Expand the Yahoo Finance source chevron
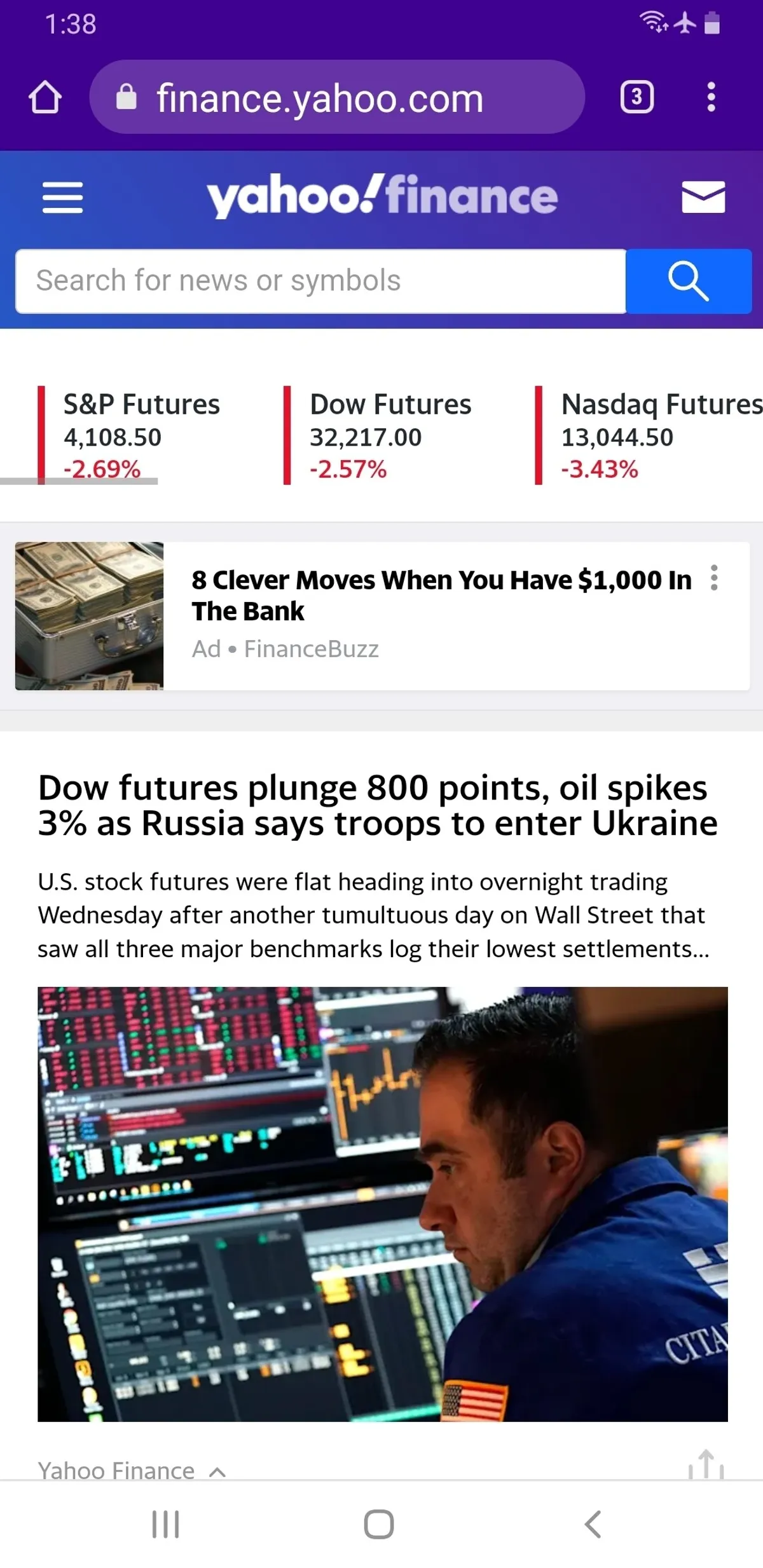Screen dimensions: 763x1568 [x=217, y=1472]
